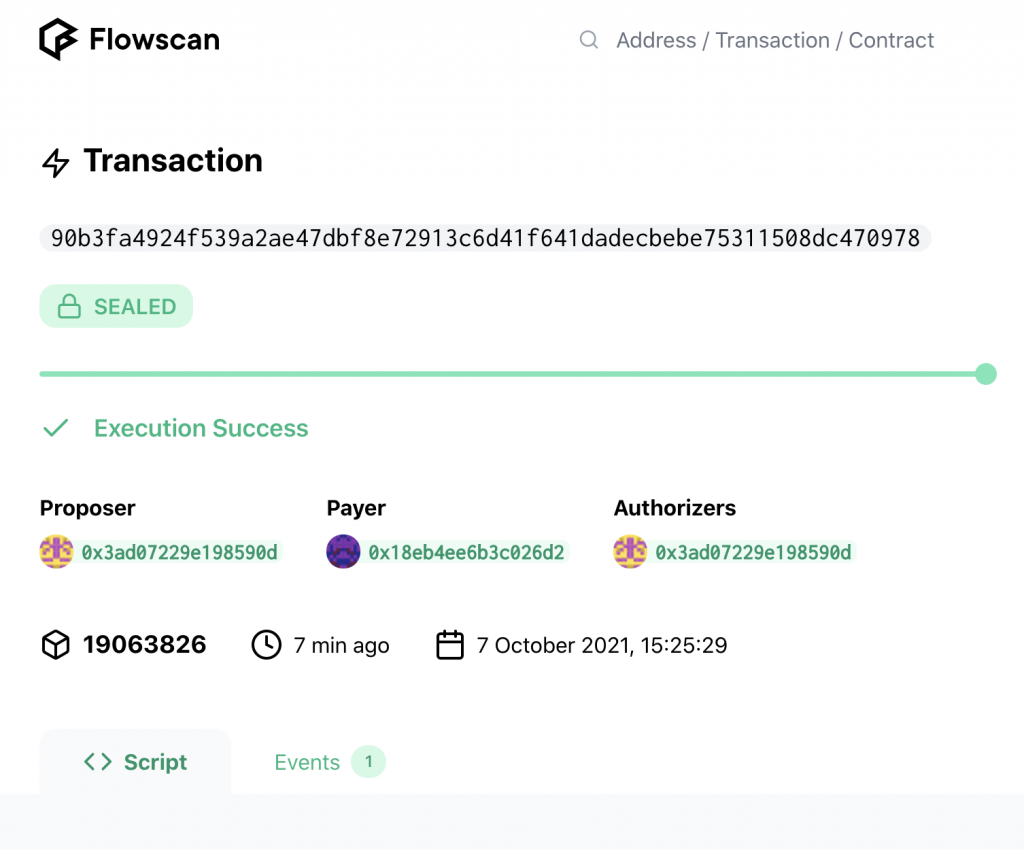Select the transaction hash text

click(485, 238)
